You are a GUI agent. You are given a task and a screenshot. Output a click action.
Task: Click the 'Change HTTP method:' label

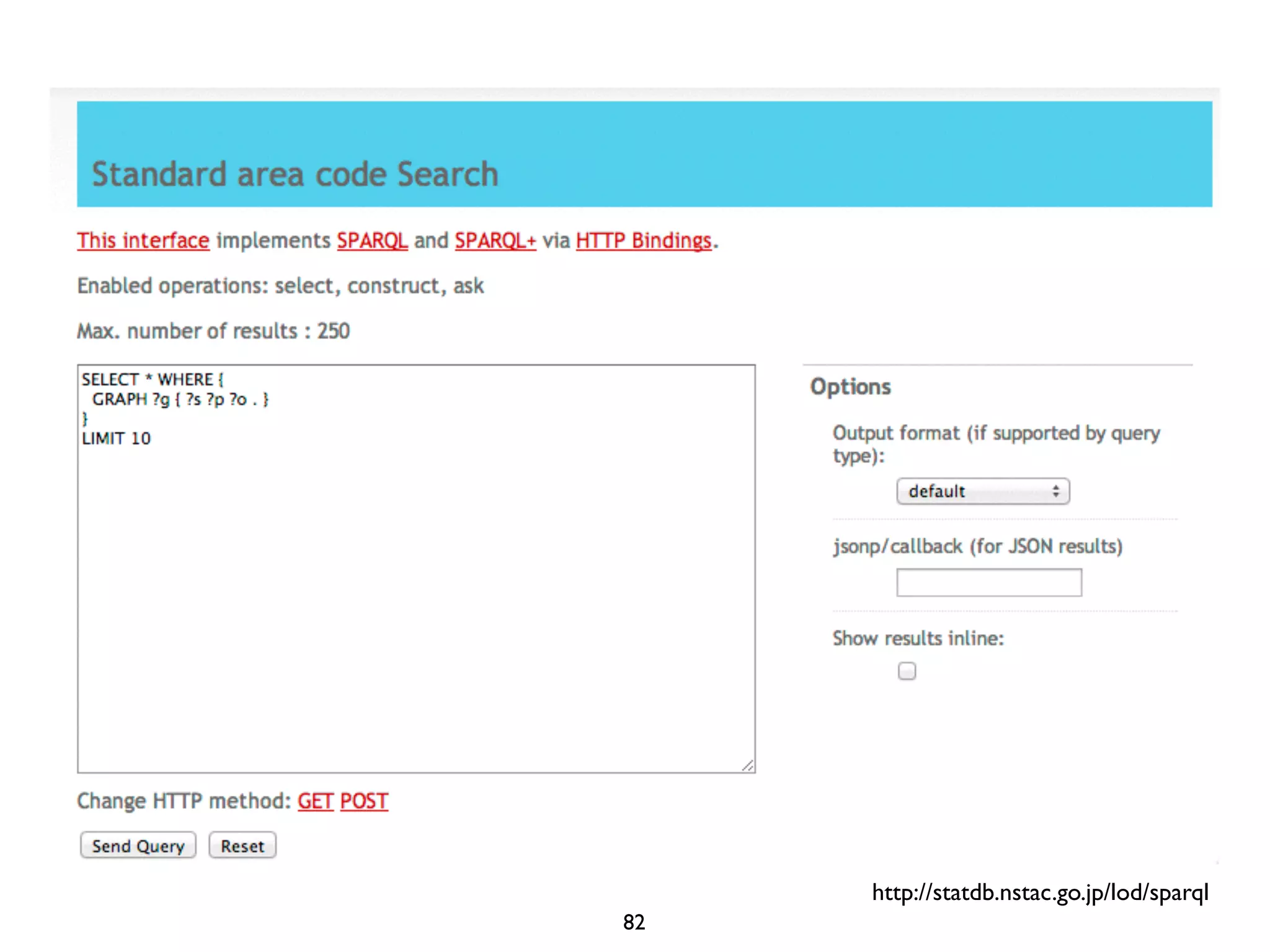184,801
